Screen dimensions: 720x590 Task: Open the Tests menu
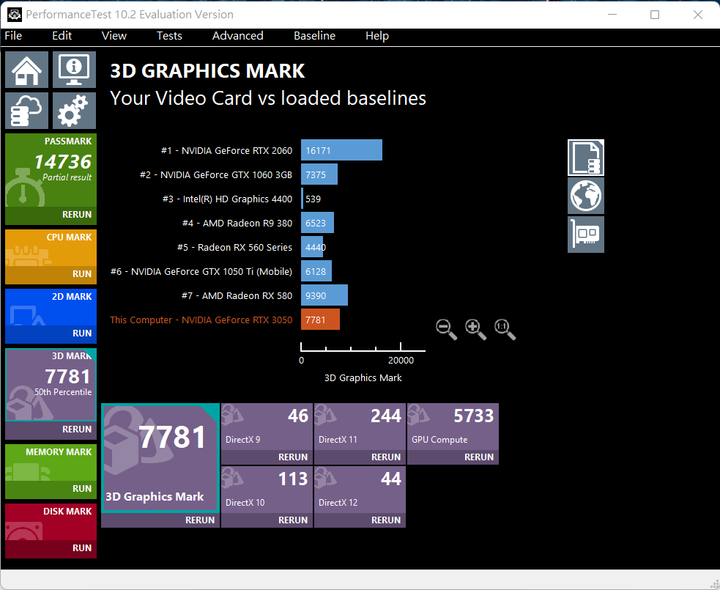pyautogui.click(x=169, y=36)
